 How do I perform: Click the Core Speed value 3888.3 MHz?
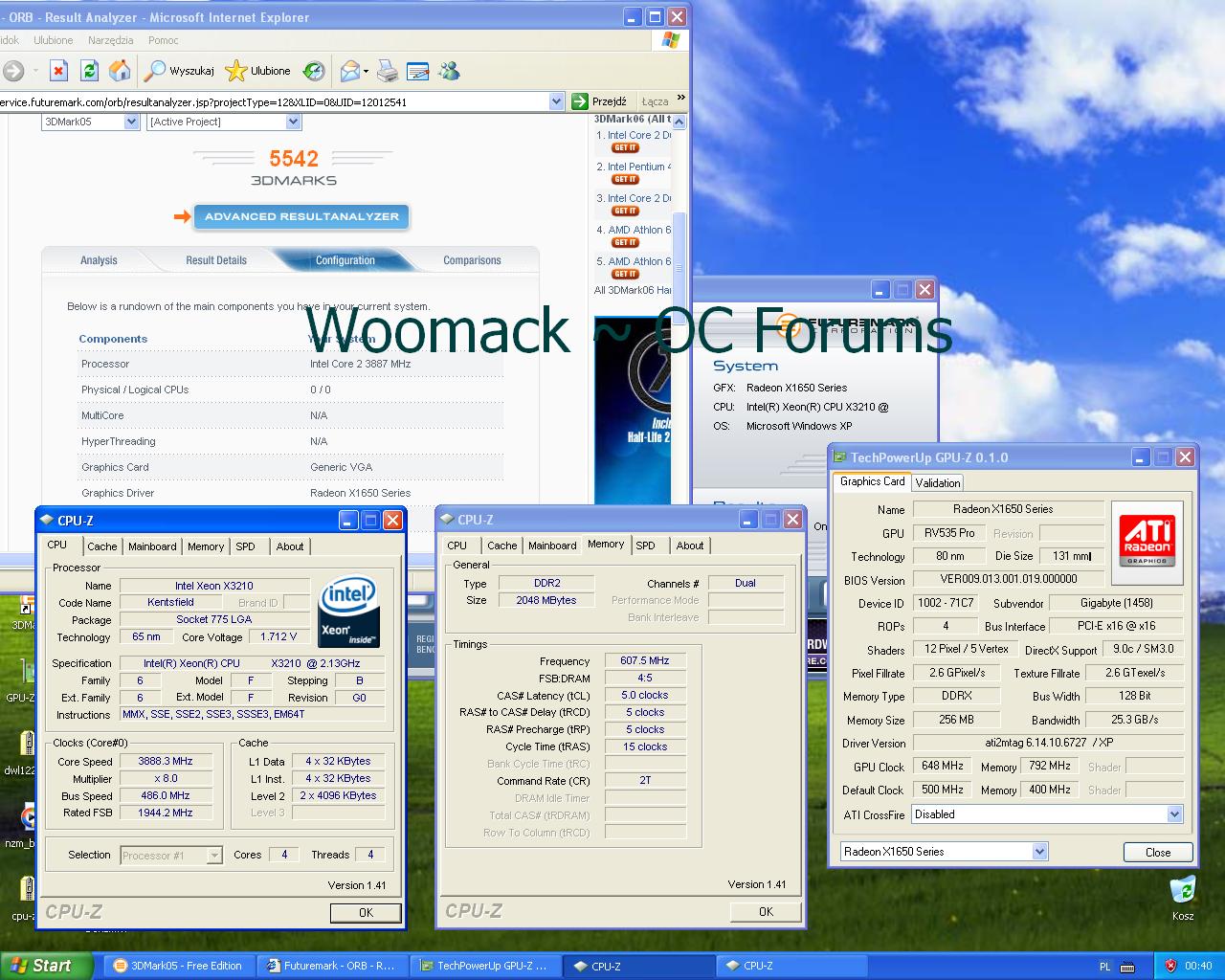168,762
